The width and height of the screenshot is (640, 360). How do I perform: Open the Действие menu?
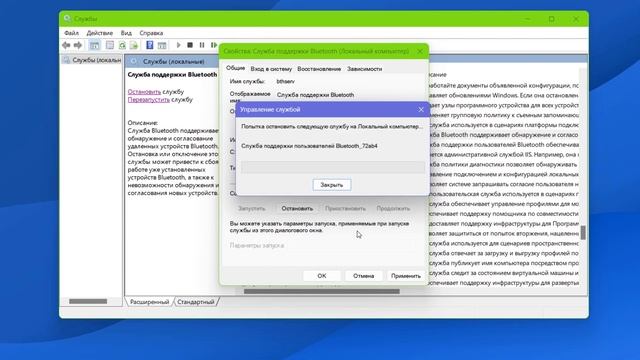coord(100,33)
